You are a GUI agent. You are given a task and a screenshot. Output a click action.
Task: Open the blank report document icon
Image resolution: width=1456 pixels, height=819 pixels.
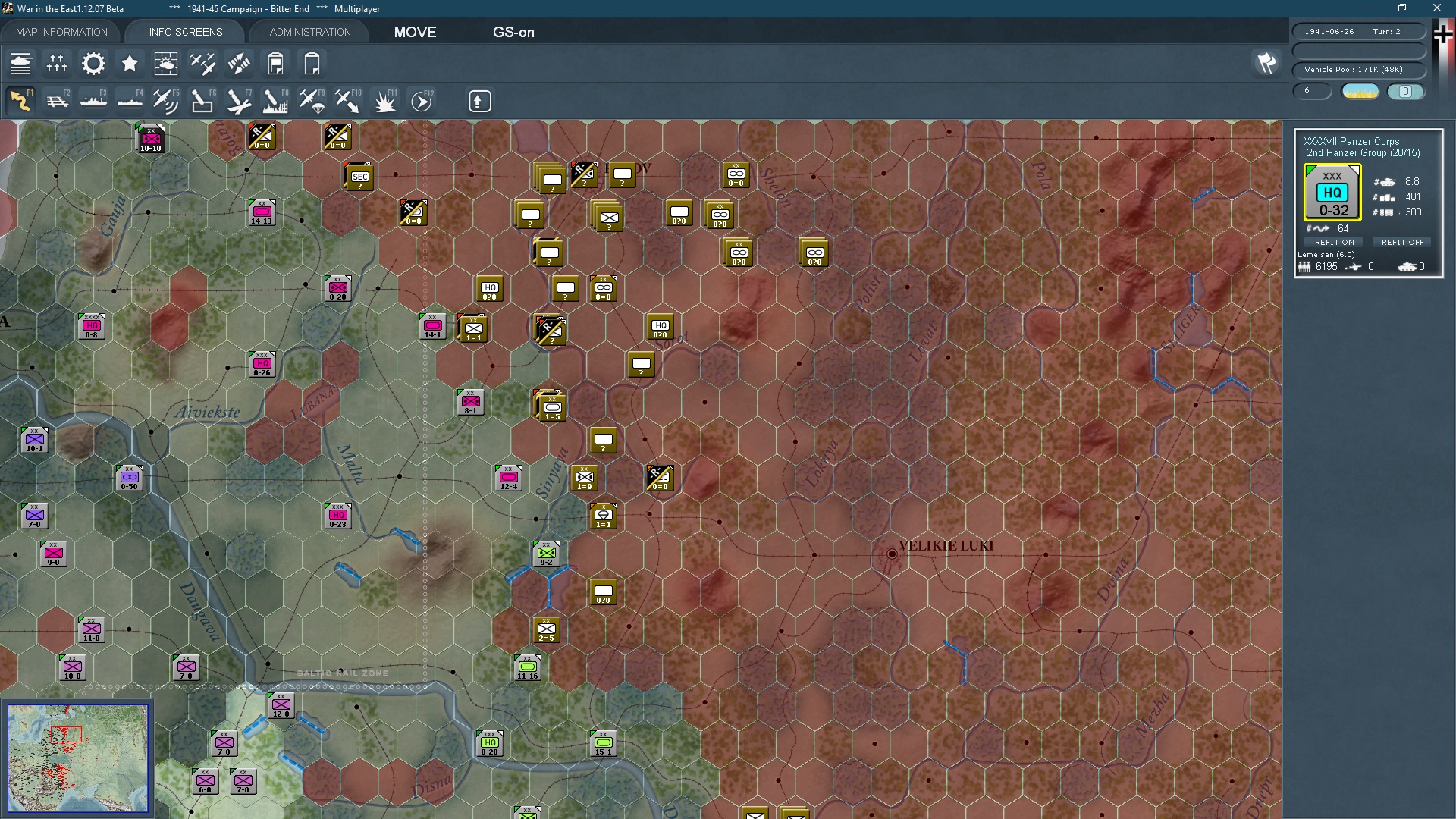312,64
